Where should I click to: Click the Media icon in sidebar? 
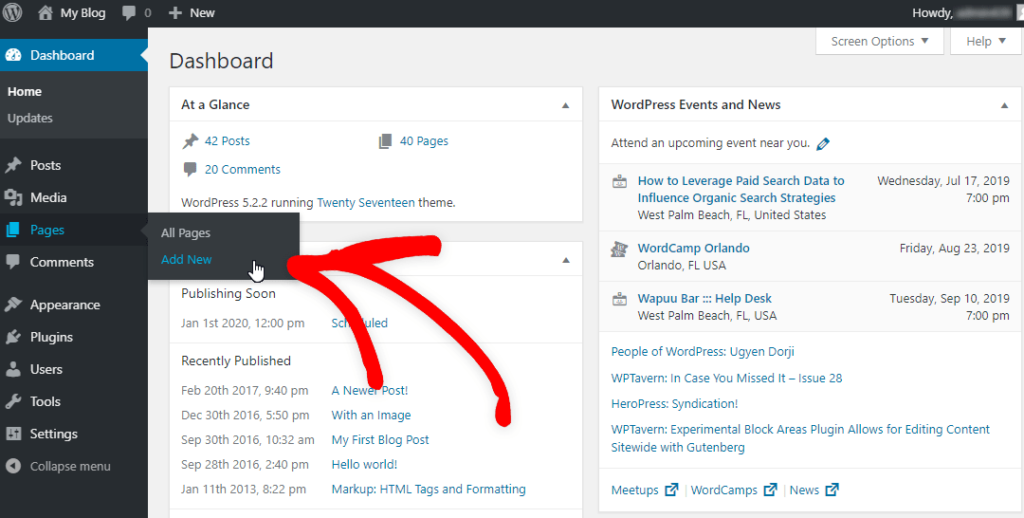(x=13, y=198)
